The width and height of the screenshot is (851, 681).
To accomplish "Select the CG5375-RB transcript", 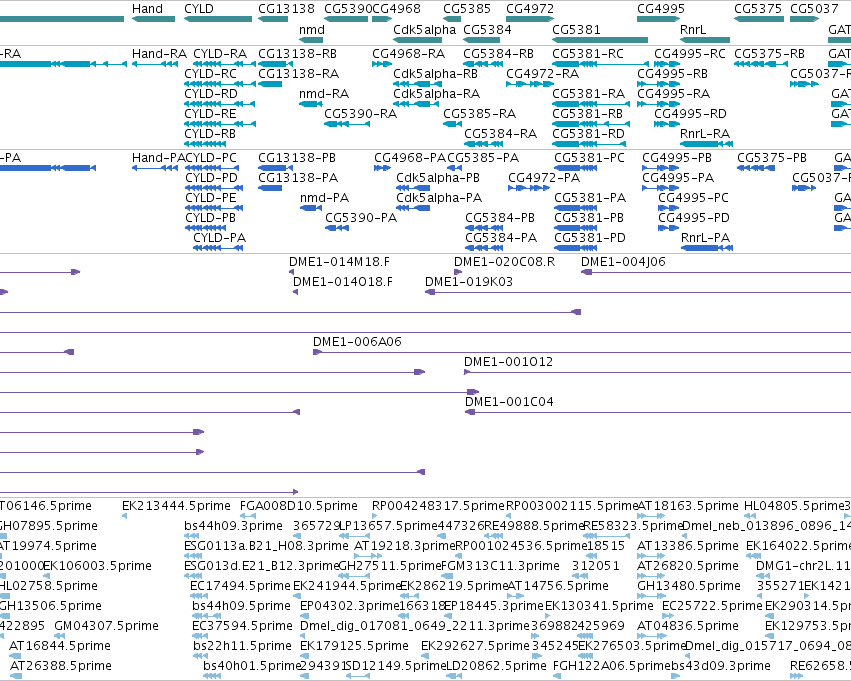I will tap(761, 64).
